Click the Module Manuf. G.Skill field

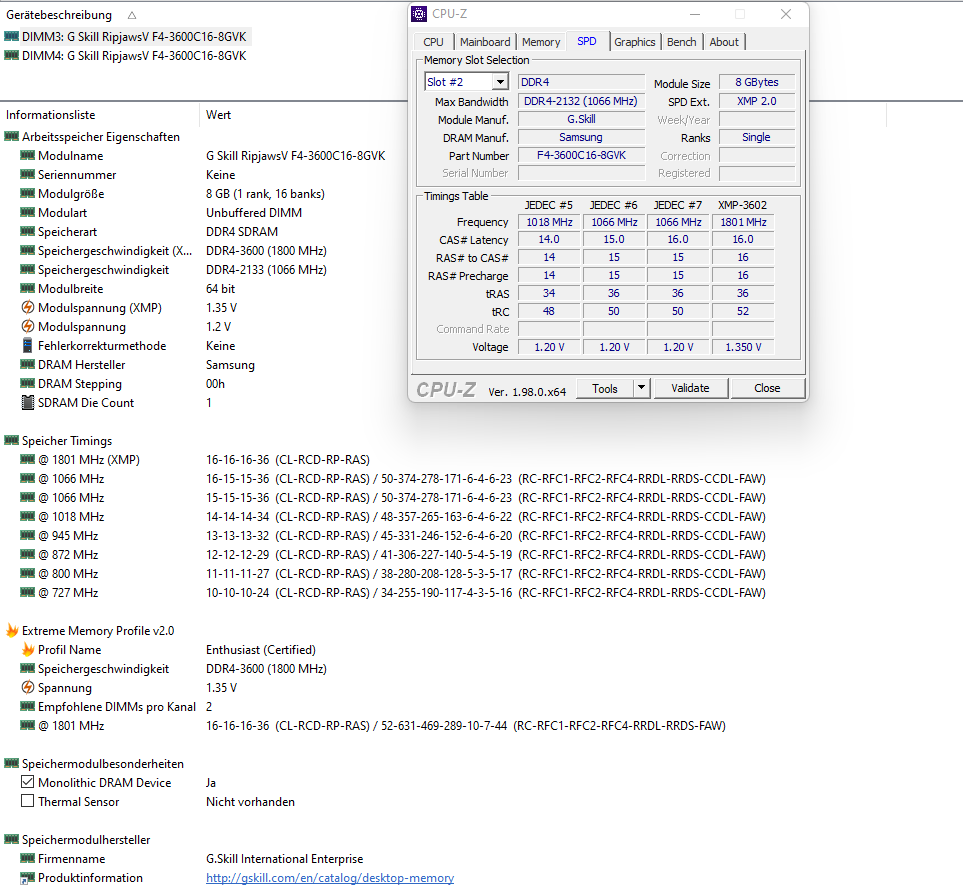coord(581,119)
